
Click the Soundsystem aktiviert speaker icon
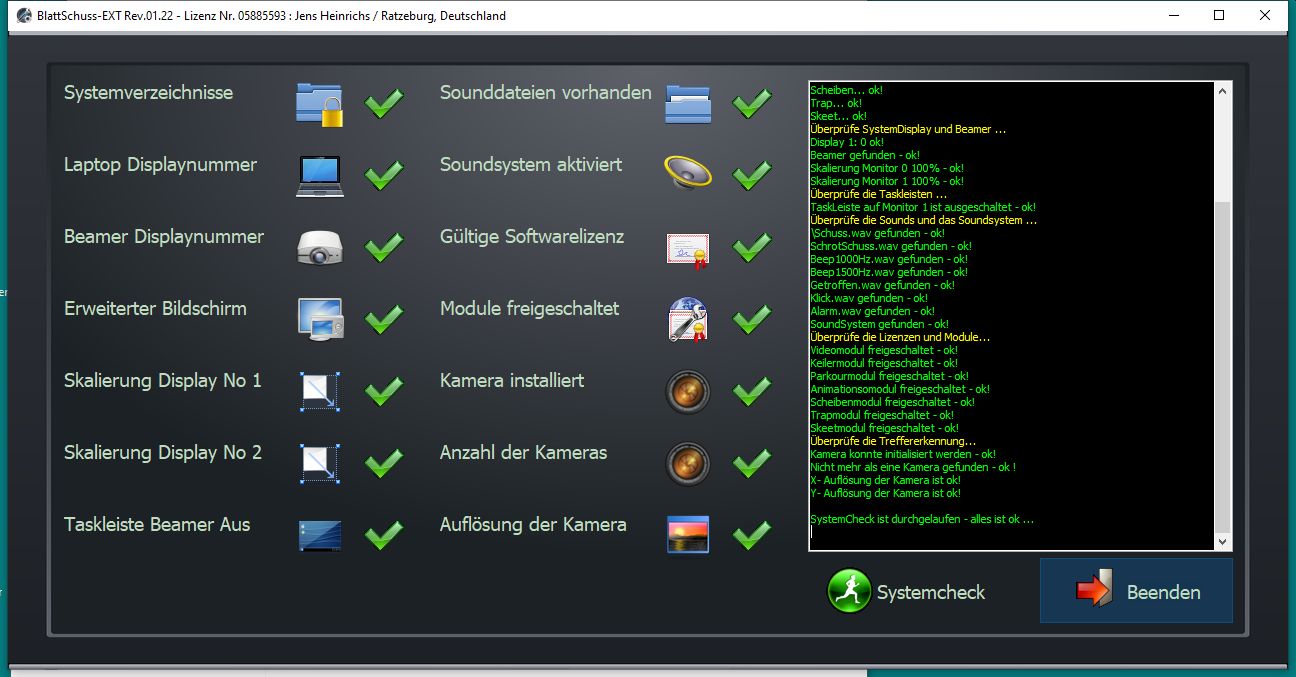[688, 172]
